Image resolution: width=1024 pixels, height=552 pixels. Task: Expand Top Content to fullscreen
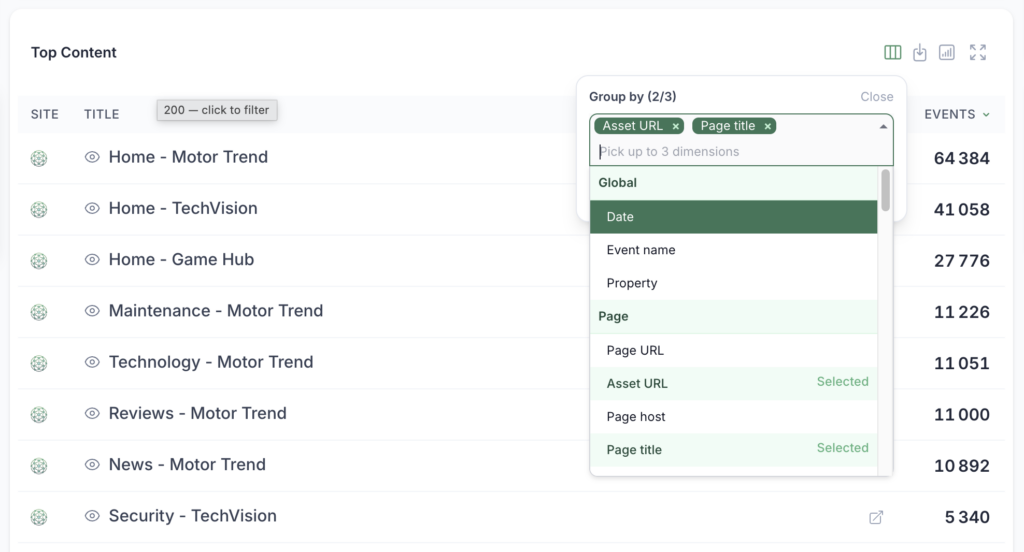coord(978,52)
